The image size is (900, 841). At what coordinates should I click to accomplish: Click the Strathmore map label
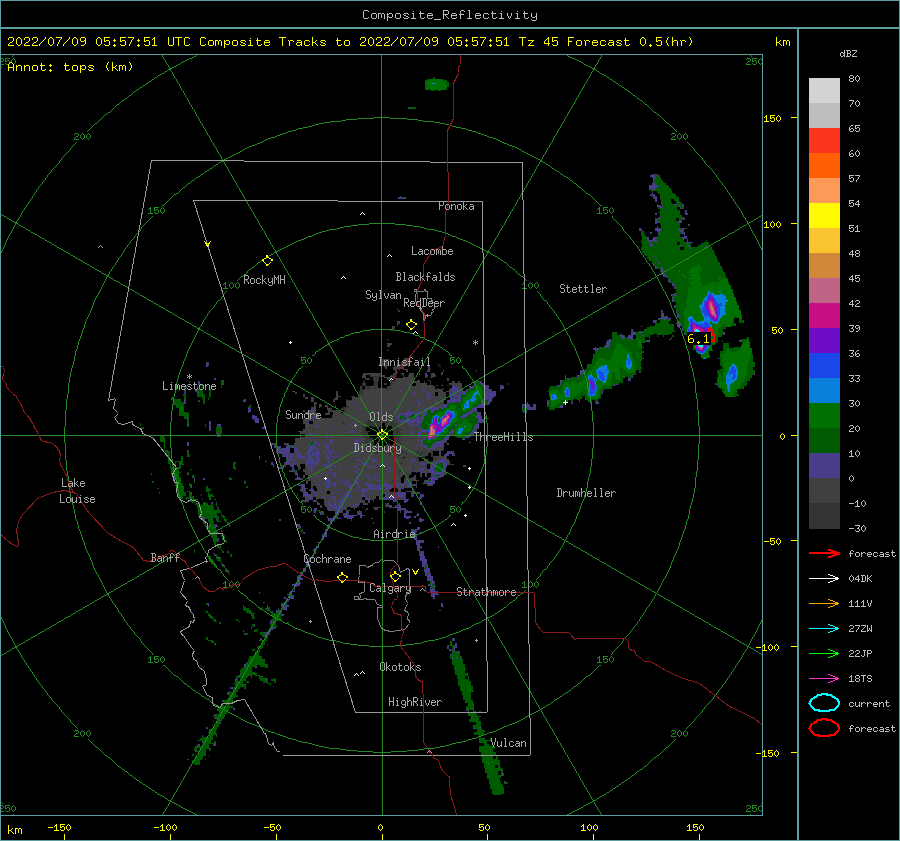(x=486, y=592)
